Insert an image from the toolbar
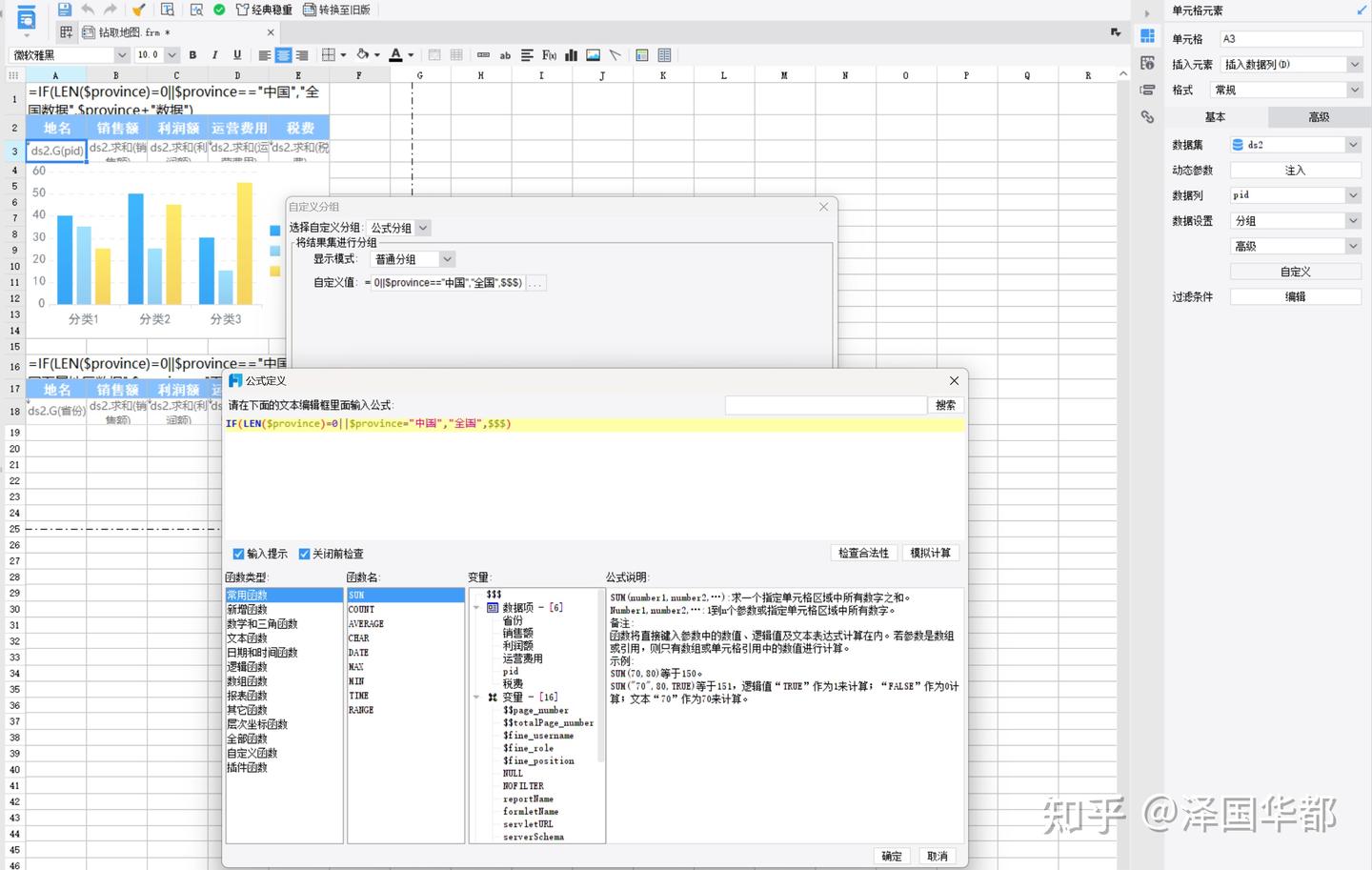Image resolution: width=1372 pixels, height=870 pixels. 592,54
